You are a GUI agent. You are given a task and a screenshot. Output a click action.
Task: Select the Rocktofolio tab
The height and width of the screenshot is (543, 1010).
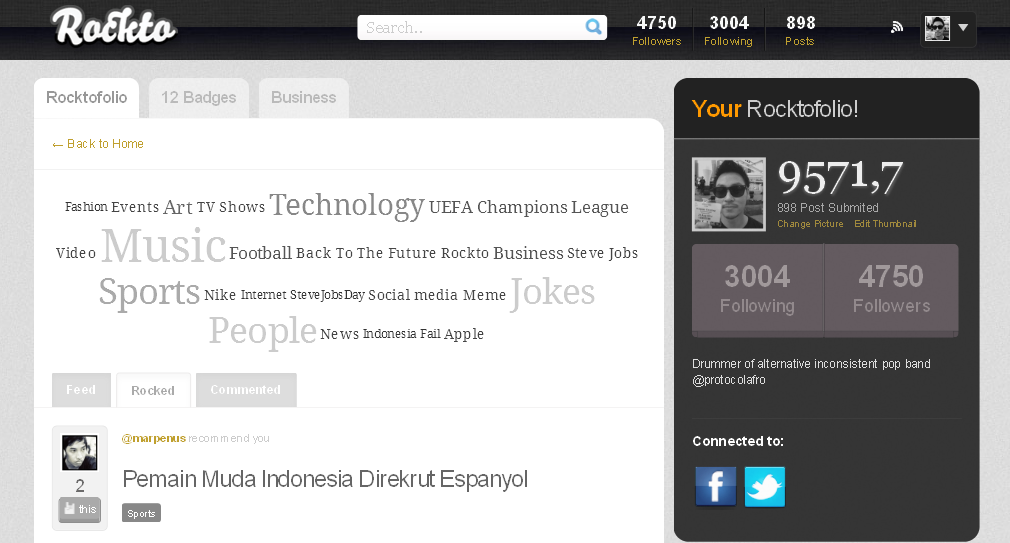[86, 98]
